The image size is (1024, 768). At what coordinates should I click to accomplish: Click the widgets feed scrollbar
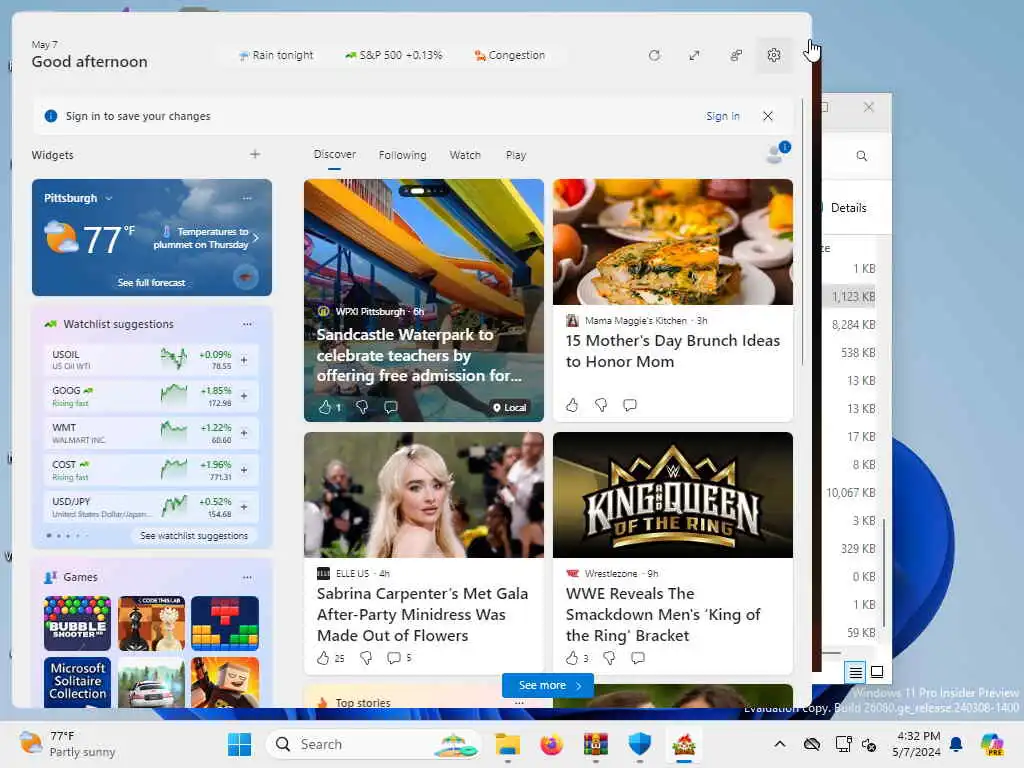pos(802,232)
